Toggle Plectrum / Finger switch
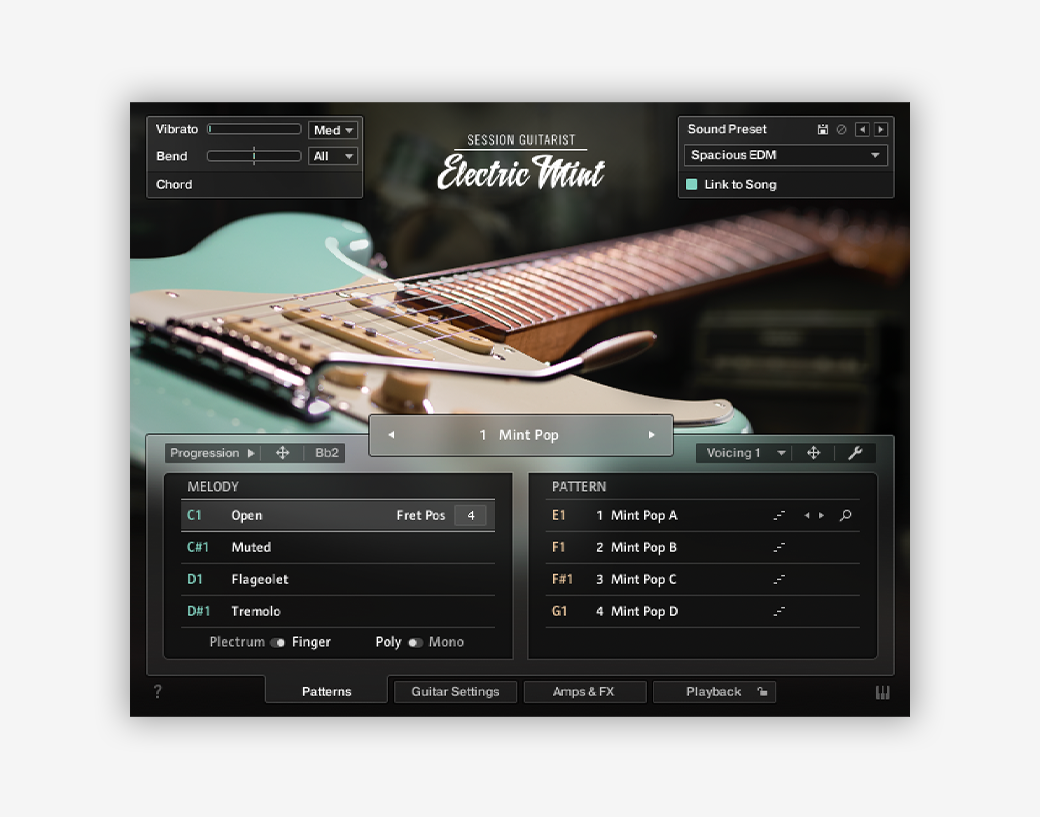The width and height of the screenshot is (1040, 817). (277, 643)
